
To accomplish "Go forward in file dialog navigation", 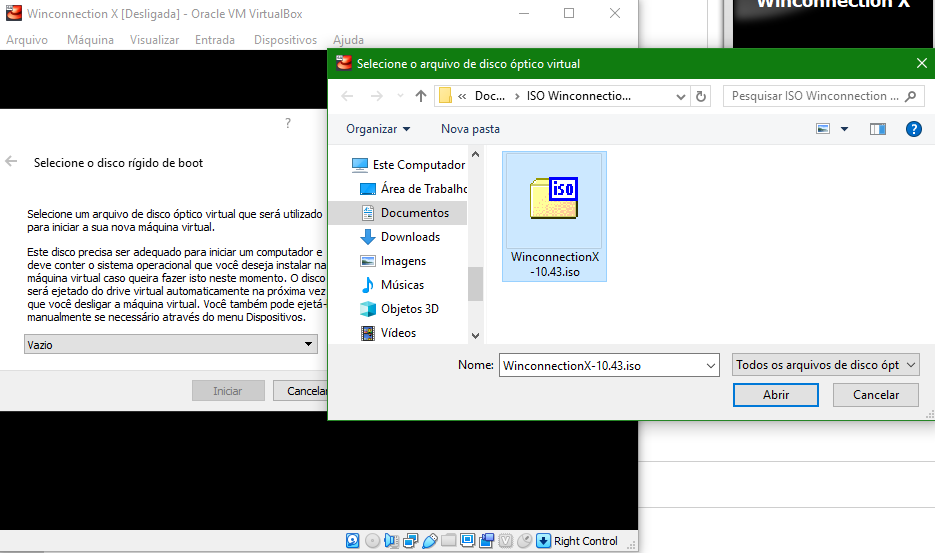I will (x=376, y=96).
